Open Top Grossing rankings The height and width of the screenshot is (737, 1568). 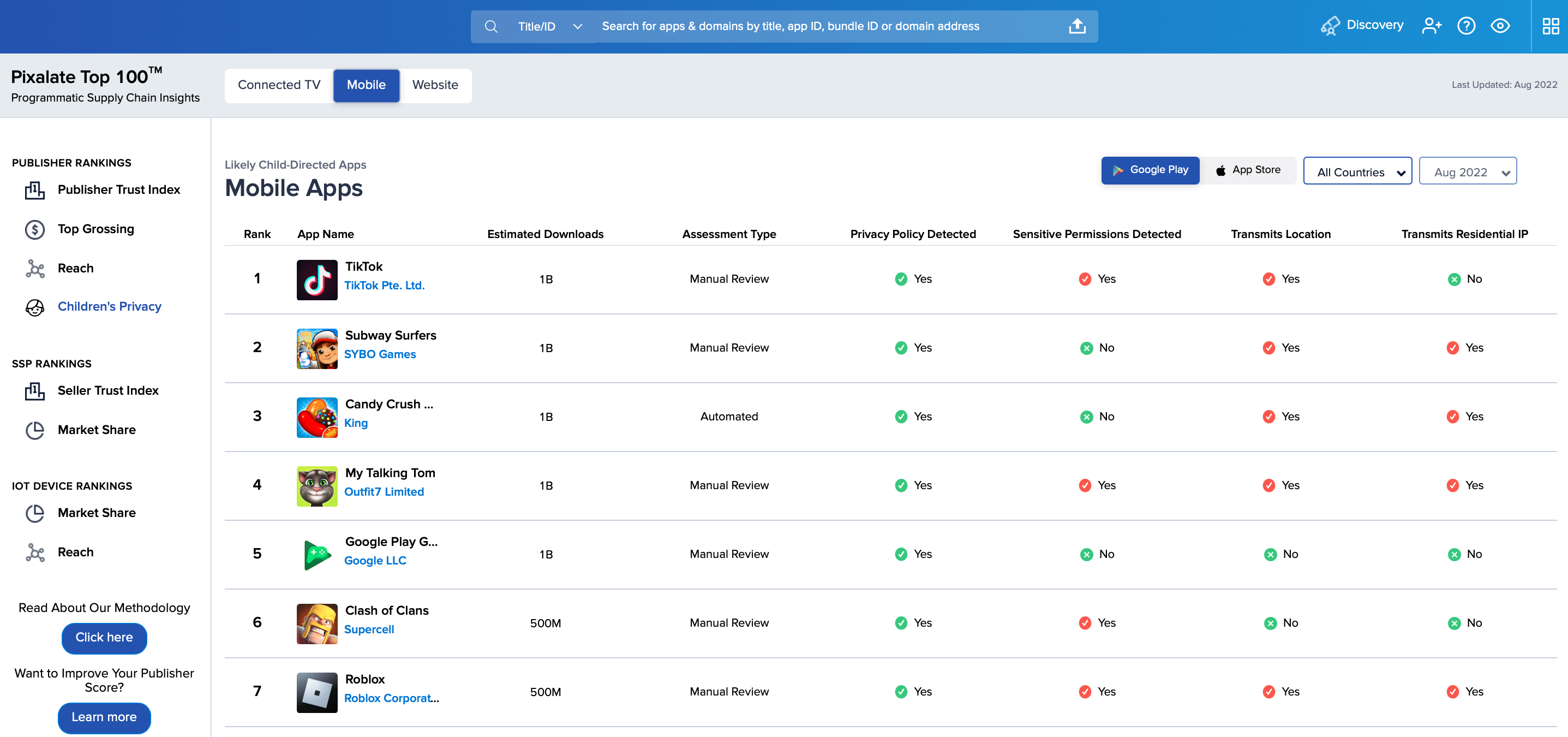95,229
